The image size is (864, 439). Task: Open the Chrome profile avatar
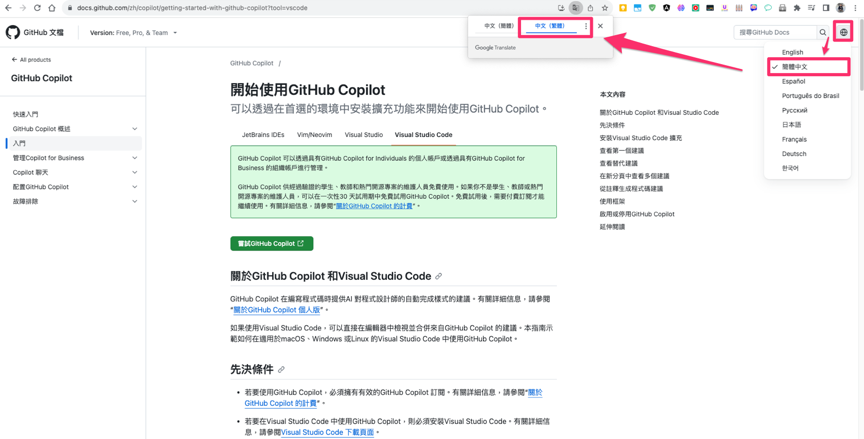[x=840, y=8]
